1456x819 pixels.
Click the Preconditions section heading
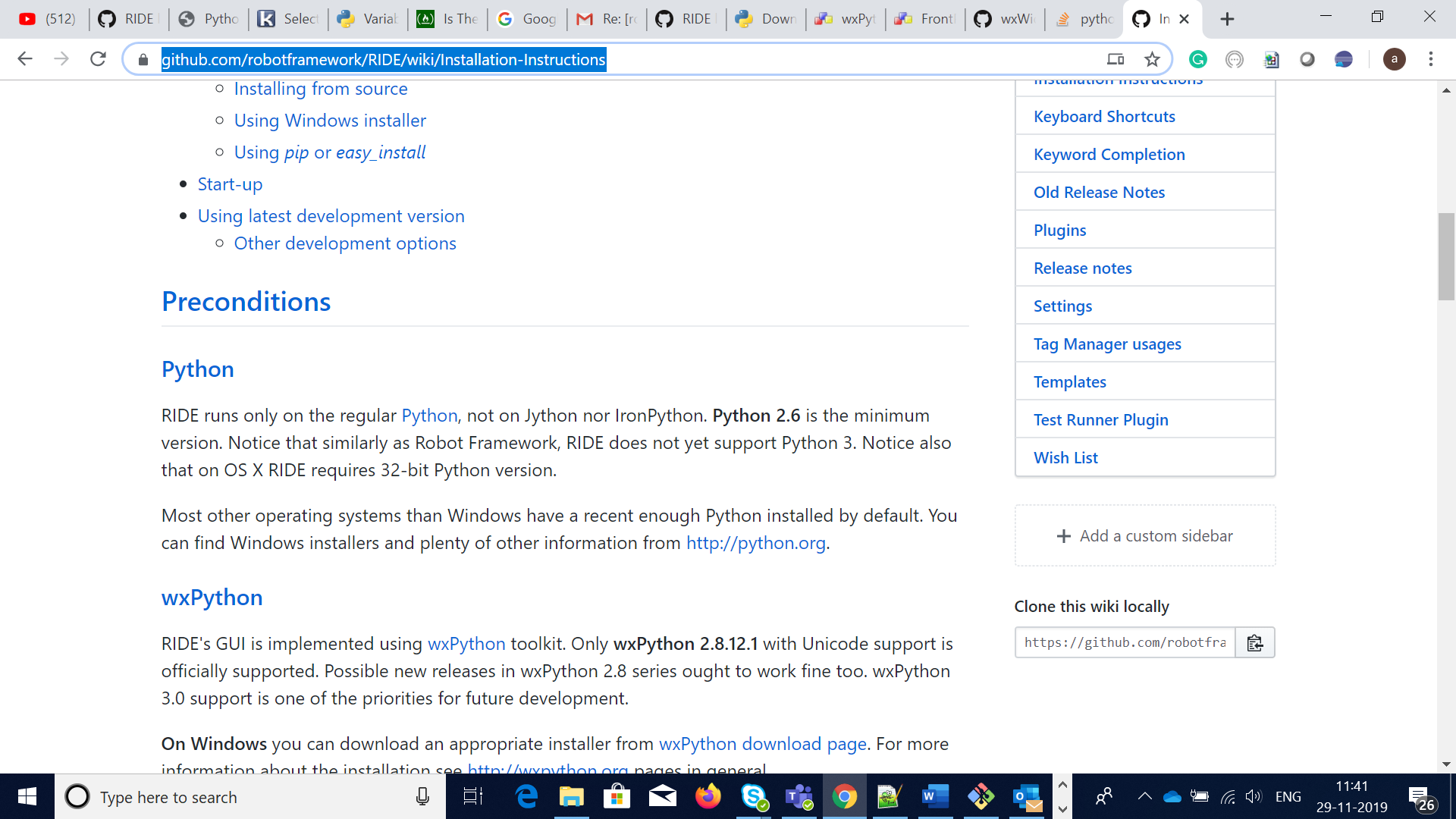tap(246, 302)
